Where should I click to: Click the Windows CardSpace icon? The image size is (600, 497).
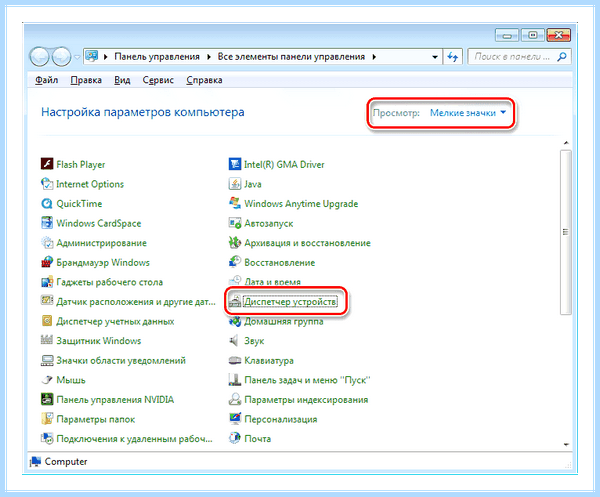click(x=47, y=223)
